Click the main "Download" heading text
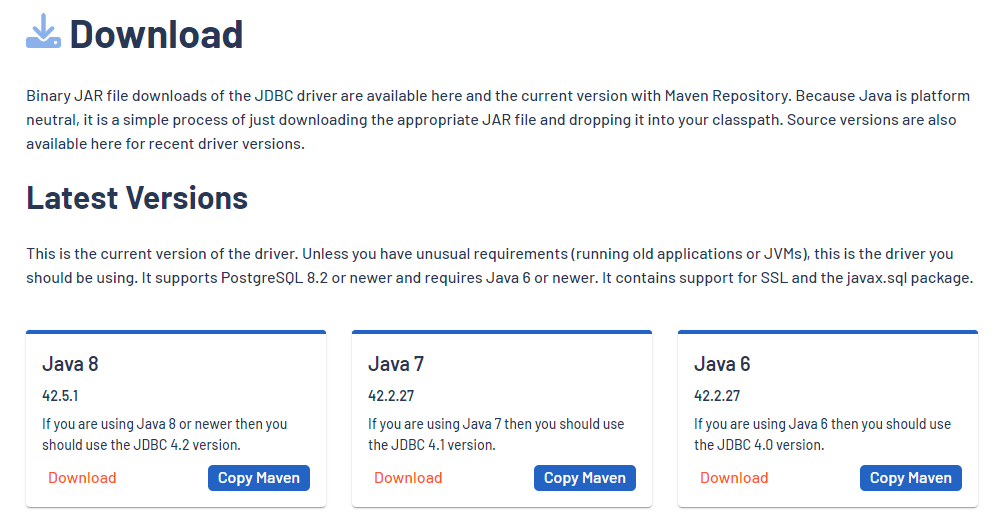The width and height of the screenshot is (1008, 521). coord(156,34)
